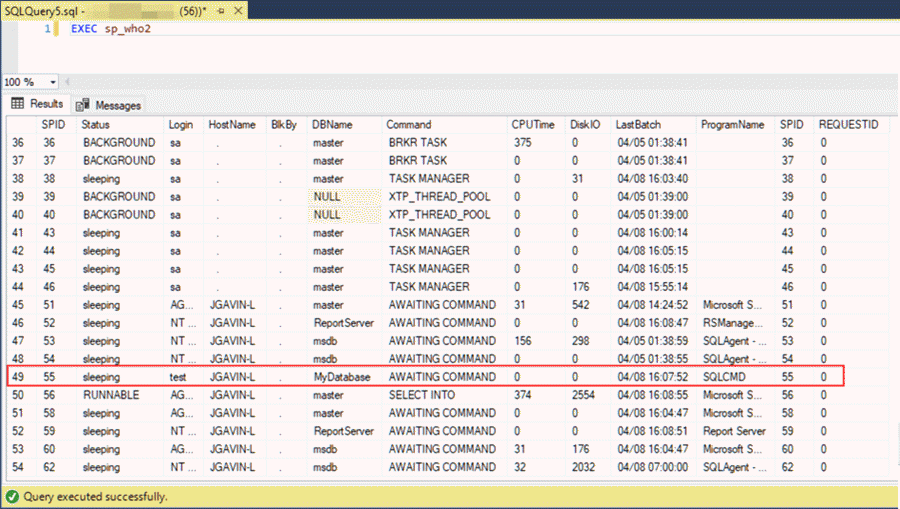The width and height of the screenshot is (900, 509).
Task: Pin the SQLQuery5.sql tab
Action: [221, 11]
